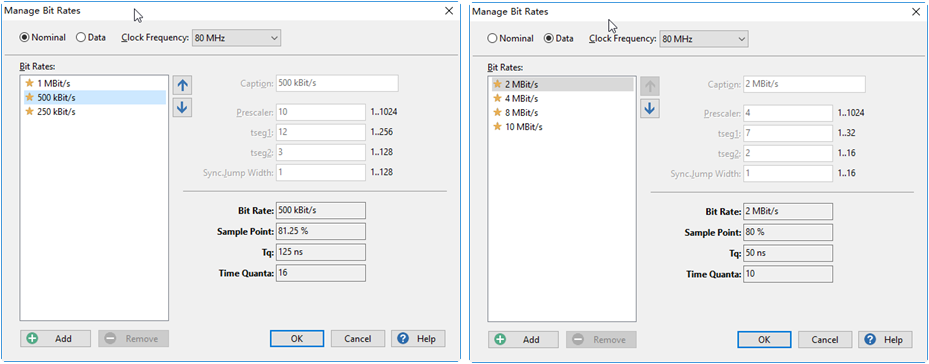This screenshot has height=364, width=929.
Task: Select 8 MBit/s bit rate entry
Action: (x=562, y=113)
